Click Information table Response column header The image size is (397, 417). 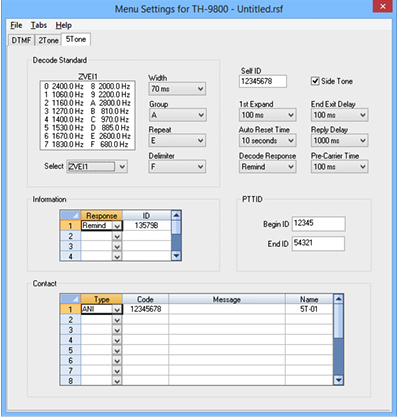(101, 216)
